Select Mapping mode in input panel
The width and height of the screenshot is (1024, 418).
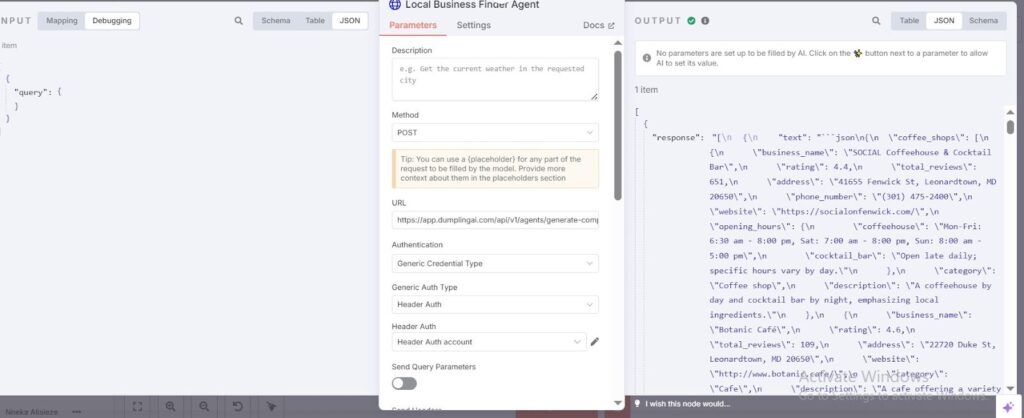pyautogui.click(x=61, y=21)
